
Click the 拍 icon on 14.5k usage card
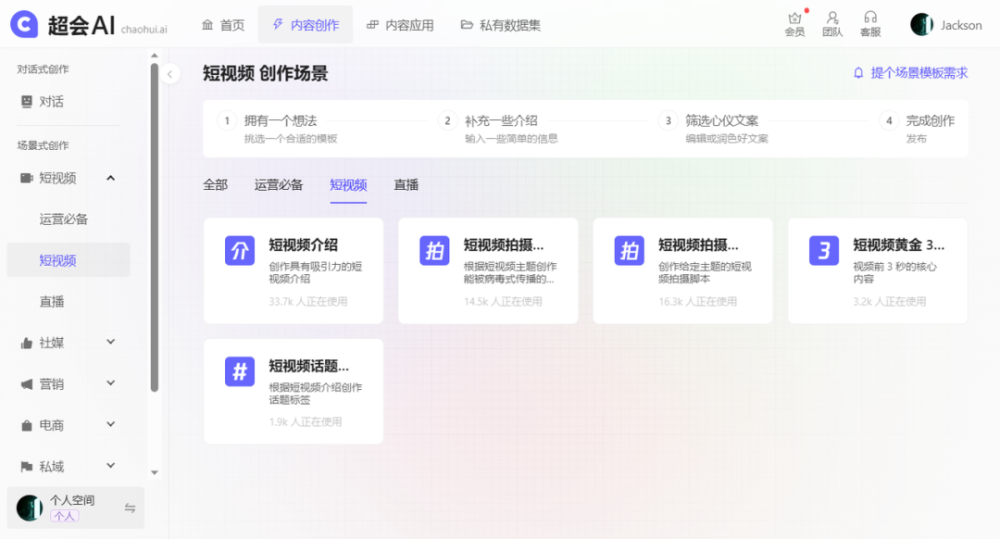pyautogui.click(x=434, y=250)
